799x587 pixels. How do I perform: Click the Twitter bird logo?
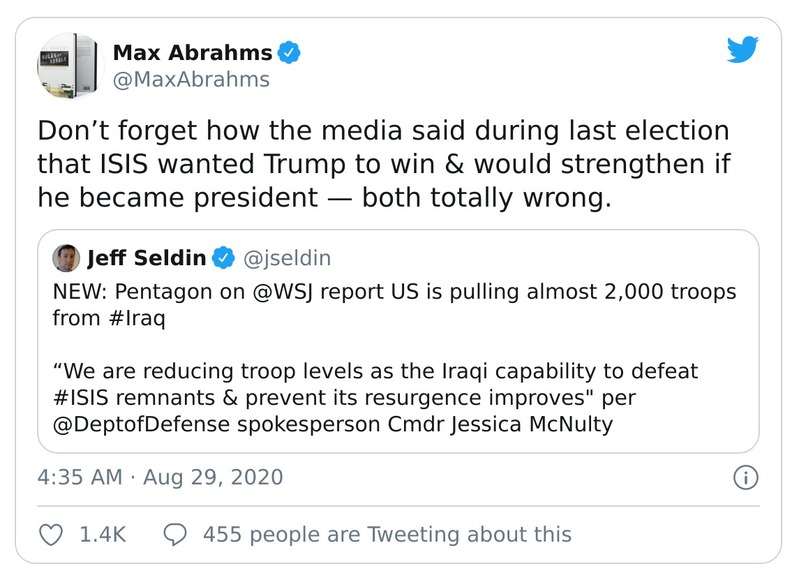(743, 51)
